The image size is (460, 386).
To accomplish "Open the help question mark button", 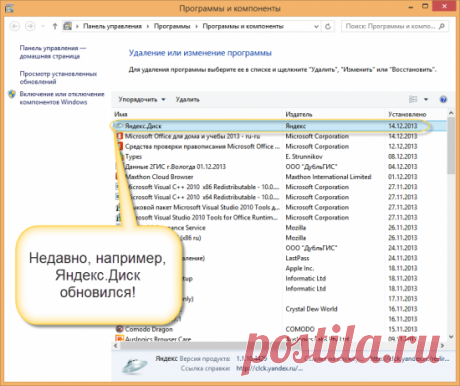I will (443, 99).
